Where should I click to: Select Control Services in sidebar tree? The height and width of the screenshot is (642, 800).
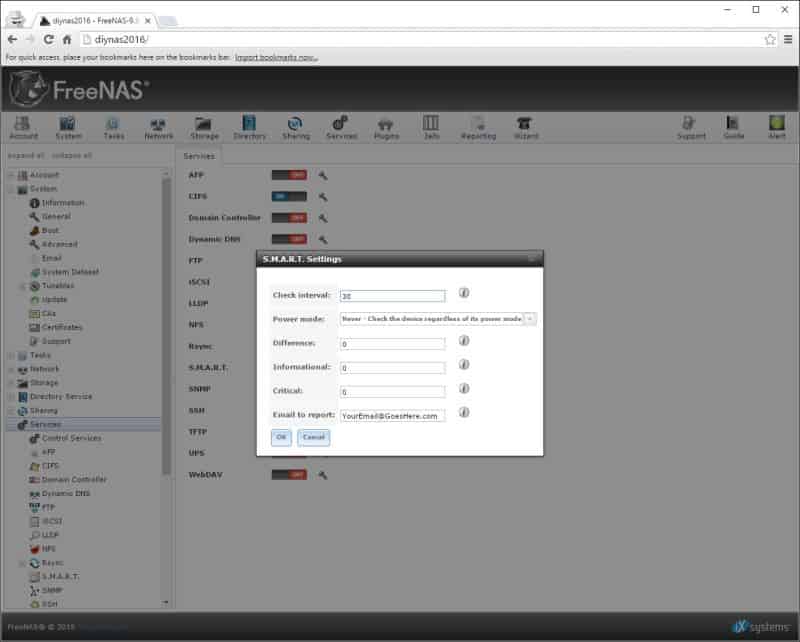coord(71,438)
